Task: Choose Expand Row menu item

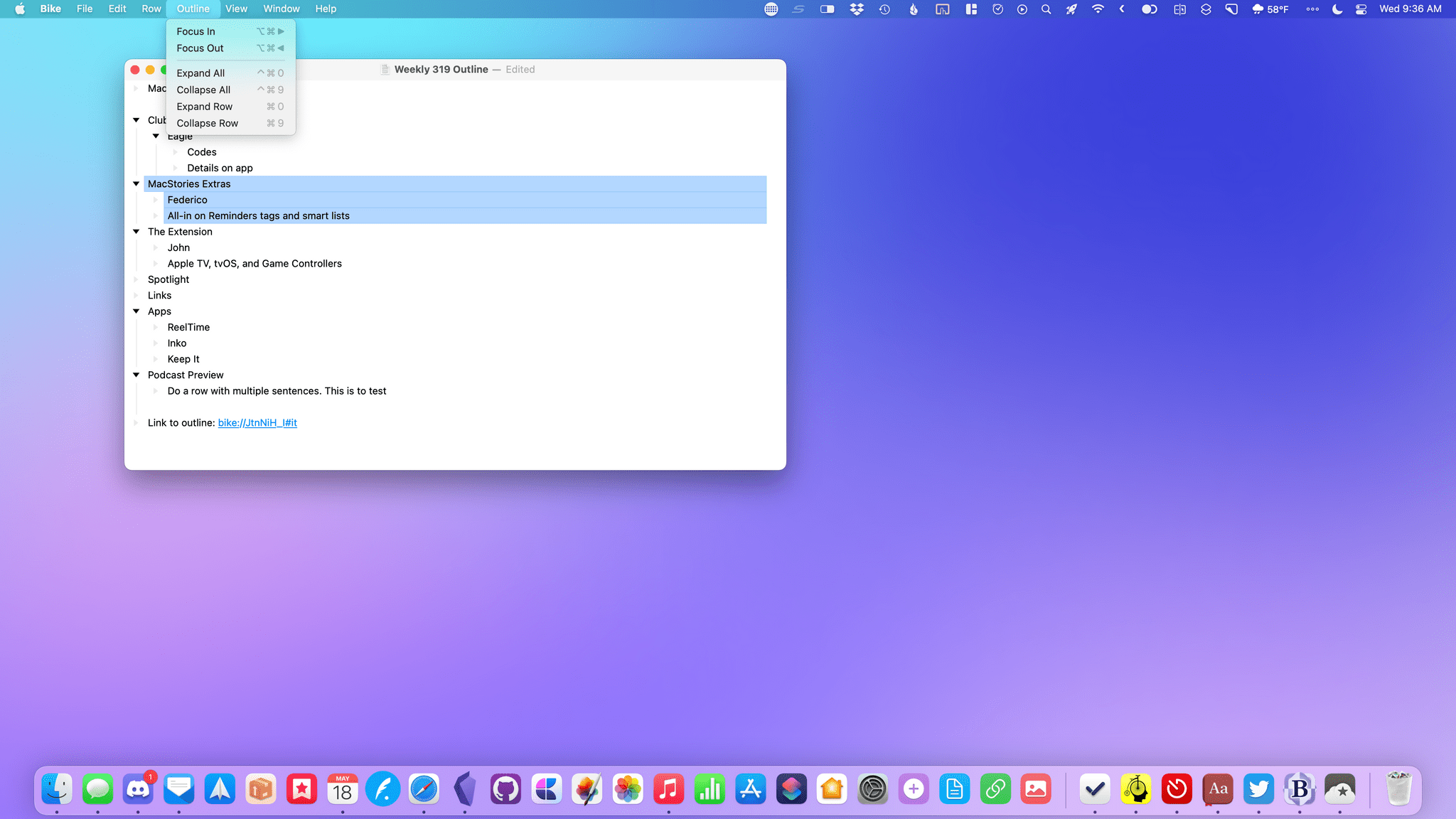Action: (230, 107)
